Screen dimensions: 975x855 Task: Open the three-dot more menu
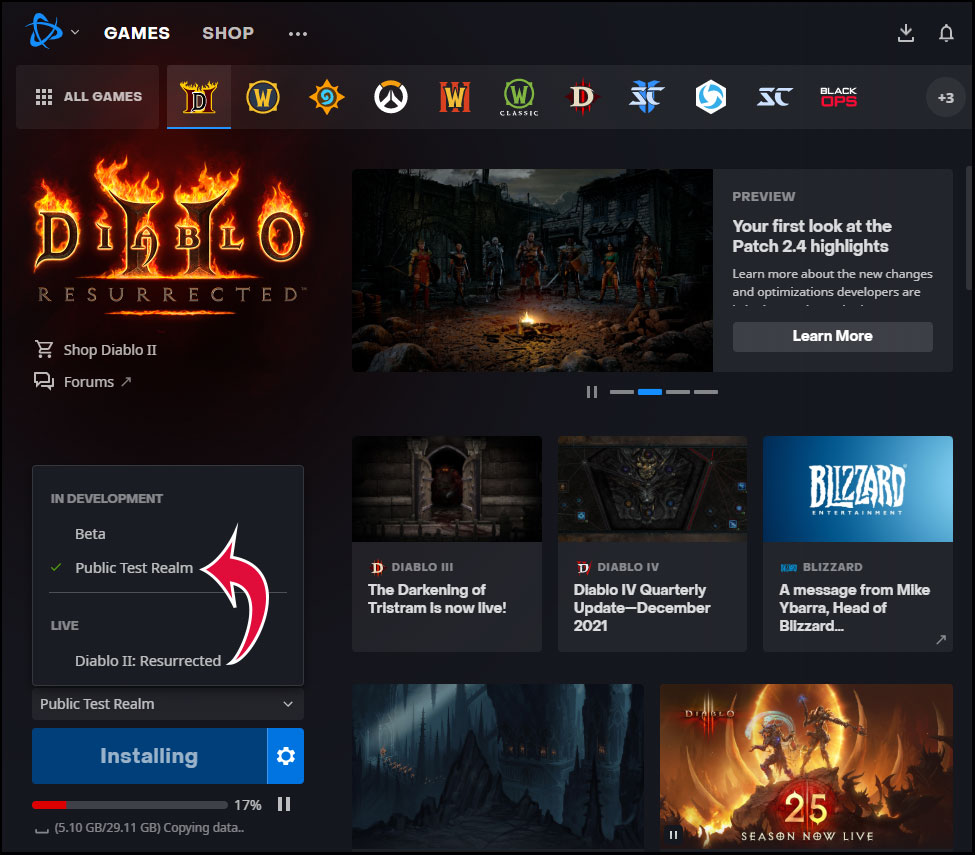[298, 34]
